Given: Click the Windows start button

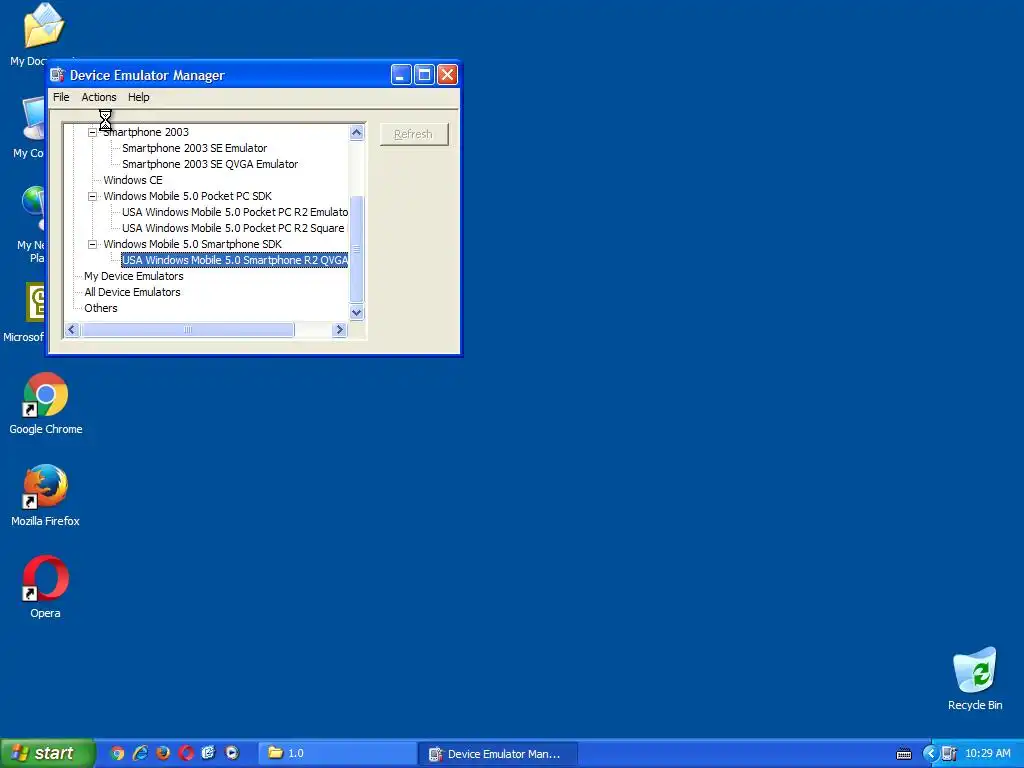Looking at the screenshot, I should click(48, 754).
